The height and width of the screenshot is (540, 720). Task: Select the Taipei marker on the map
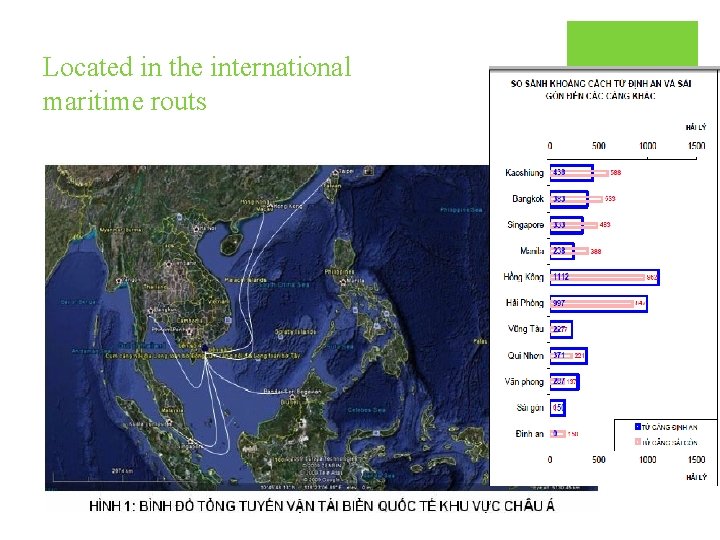[x=335, y=173]
